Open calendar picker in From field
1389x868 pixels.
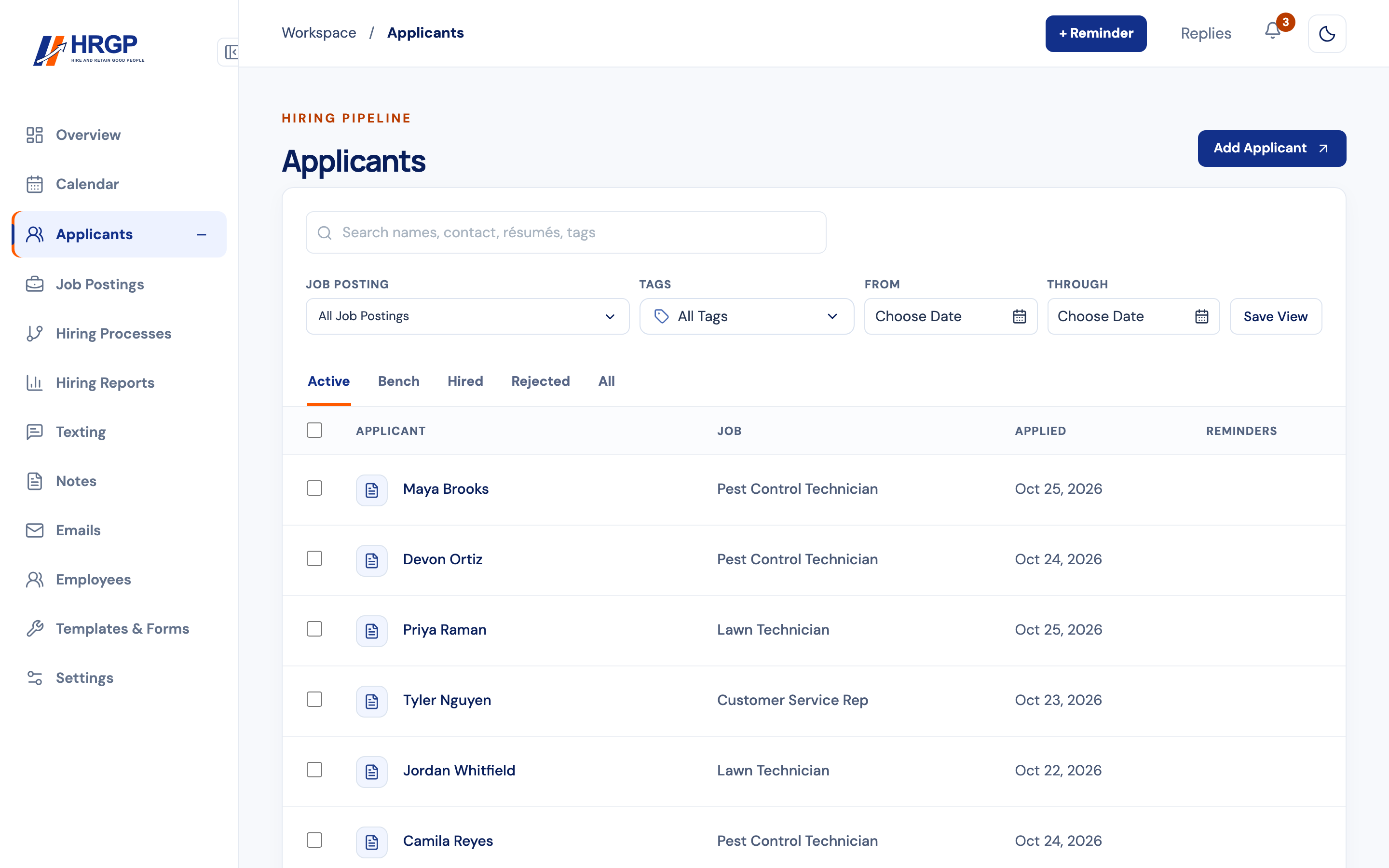1019,316
